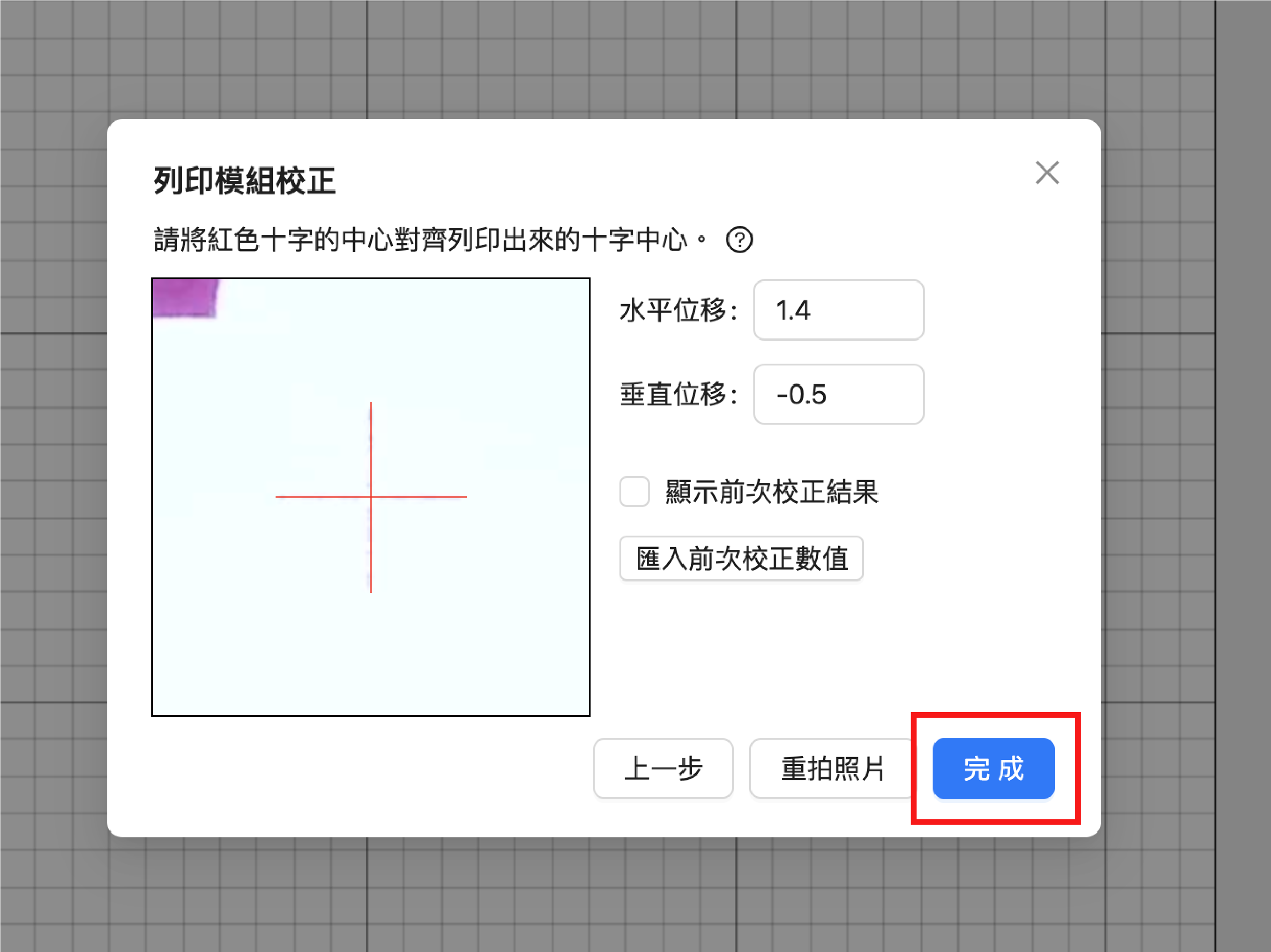
Task: Click the 垂直位移 input field
Action: pos(839,394)
